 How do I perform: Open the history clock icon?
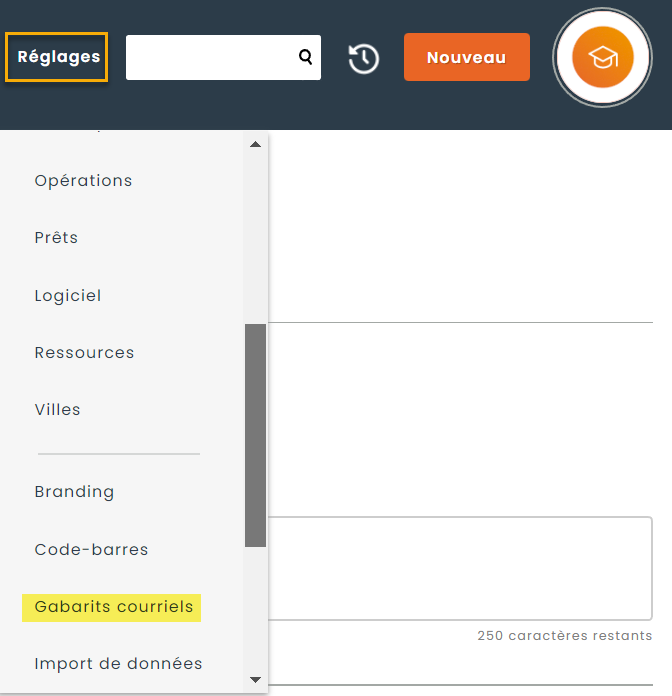point(363,58)
